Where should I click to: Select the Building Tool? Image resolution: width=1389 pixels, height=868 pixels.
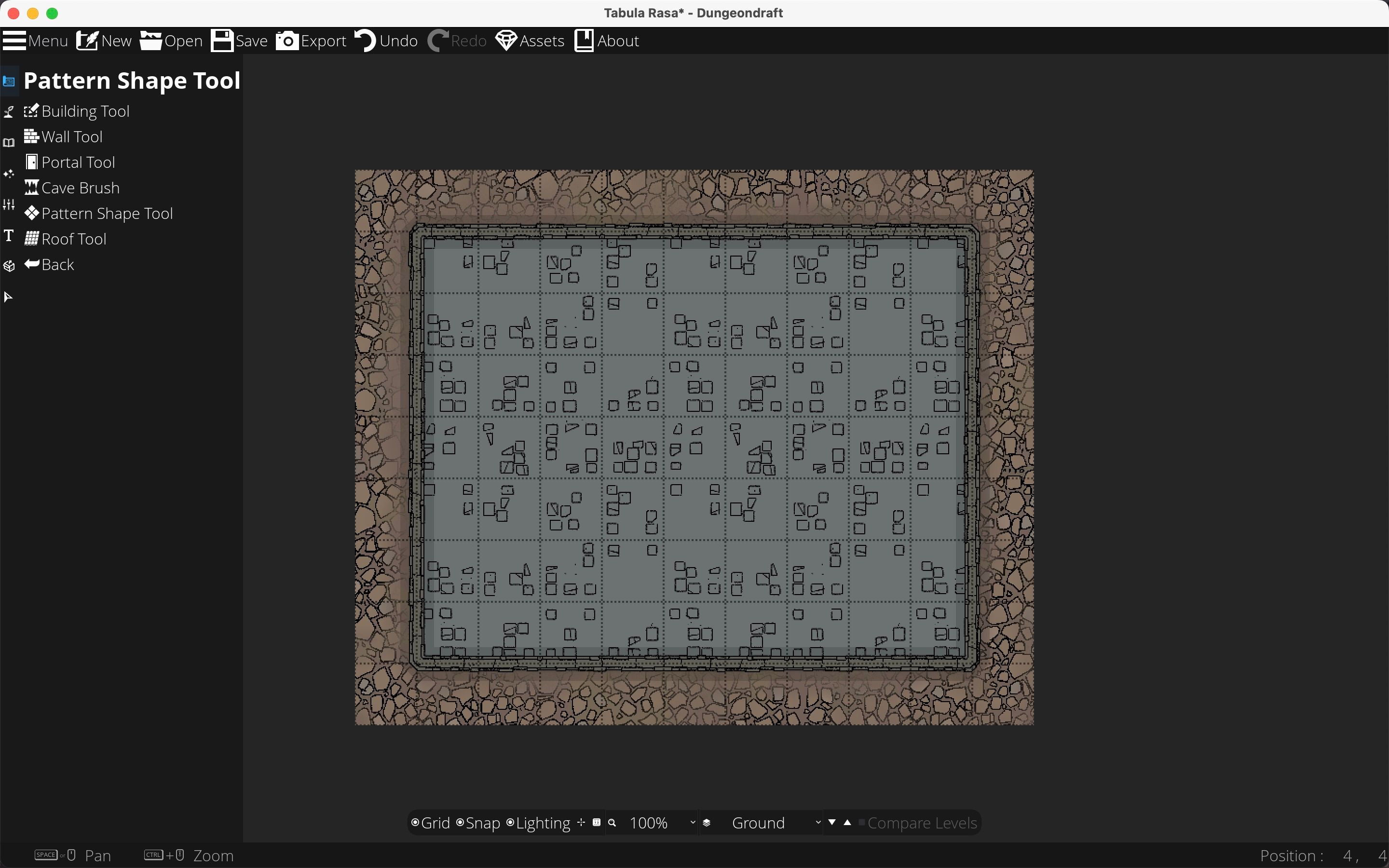(x=86, y=111)
